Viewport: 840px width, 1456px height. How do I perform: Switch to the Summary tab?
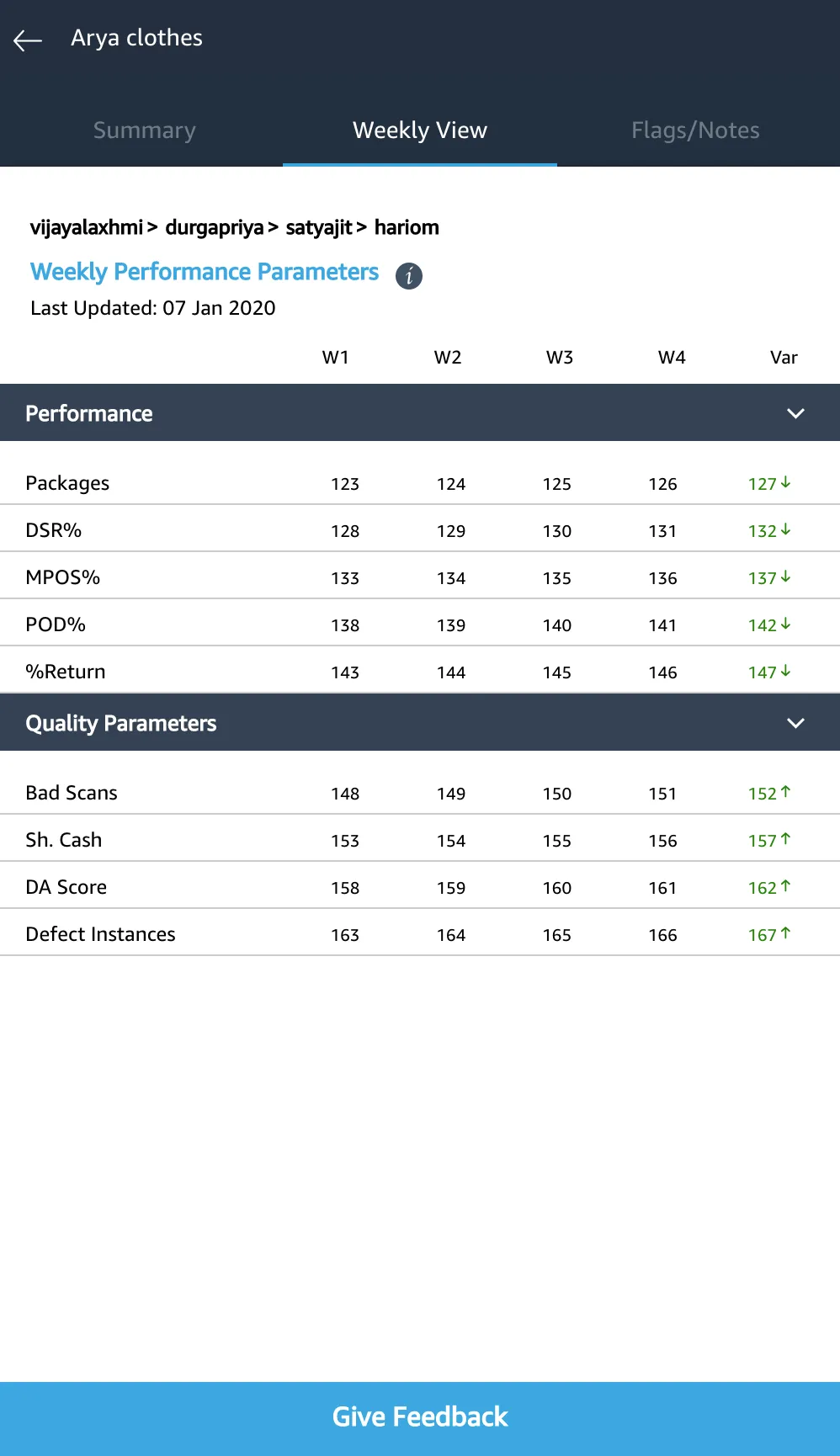tap(144, 130)
